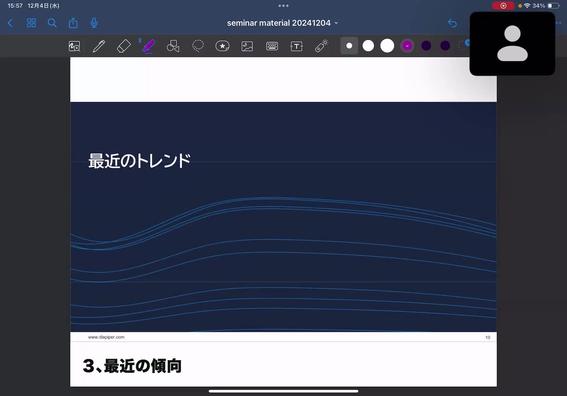
Task: Go back with the chevron arrow
Action: [10, 23]
